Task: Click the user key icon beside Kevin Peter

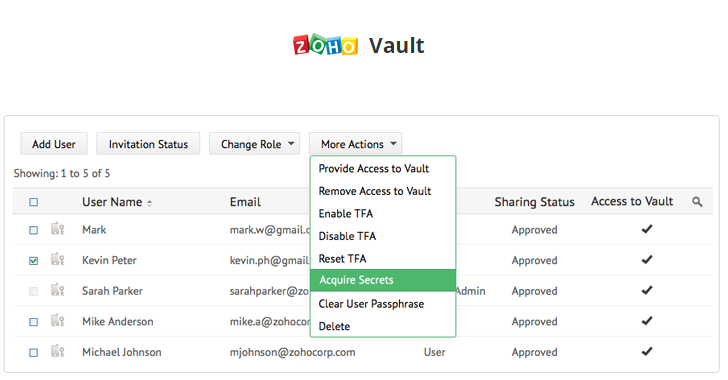Action: (58, 260)
